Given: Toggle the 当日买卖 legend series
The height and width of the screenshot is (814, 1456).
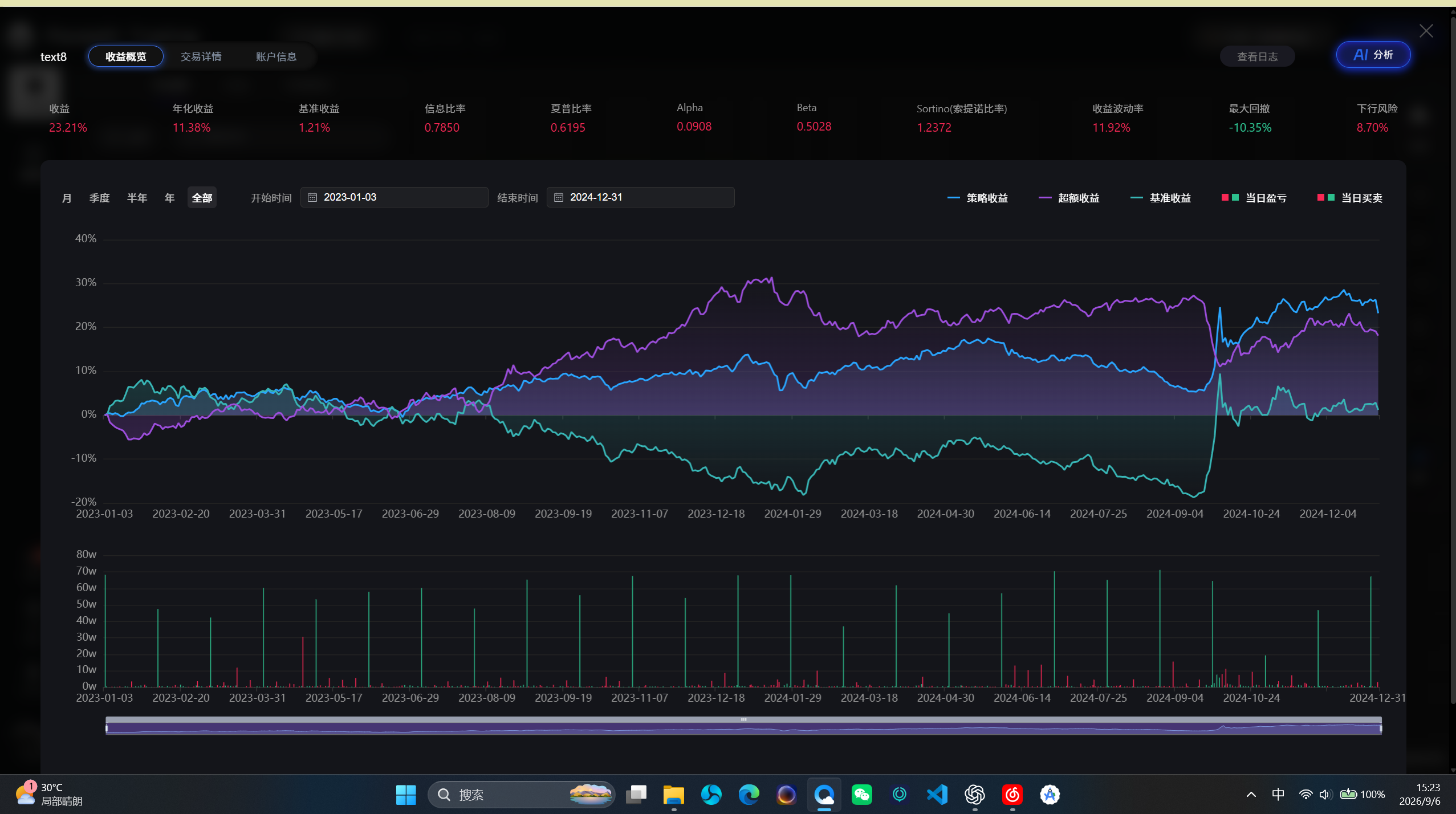Looking at the screenshot, I should tap(1349, 198).
